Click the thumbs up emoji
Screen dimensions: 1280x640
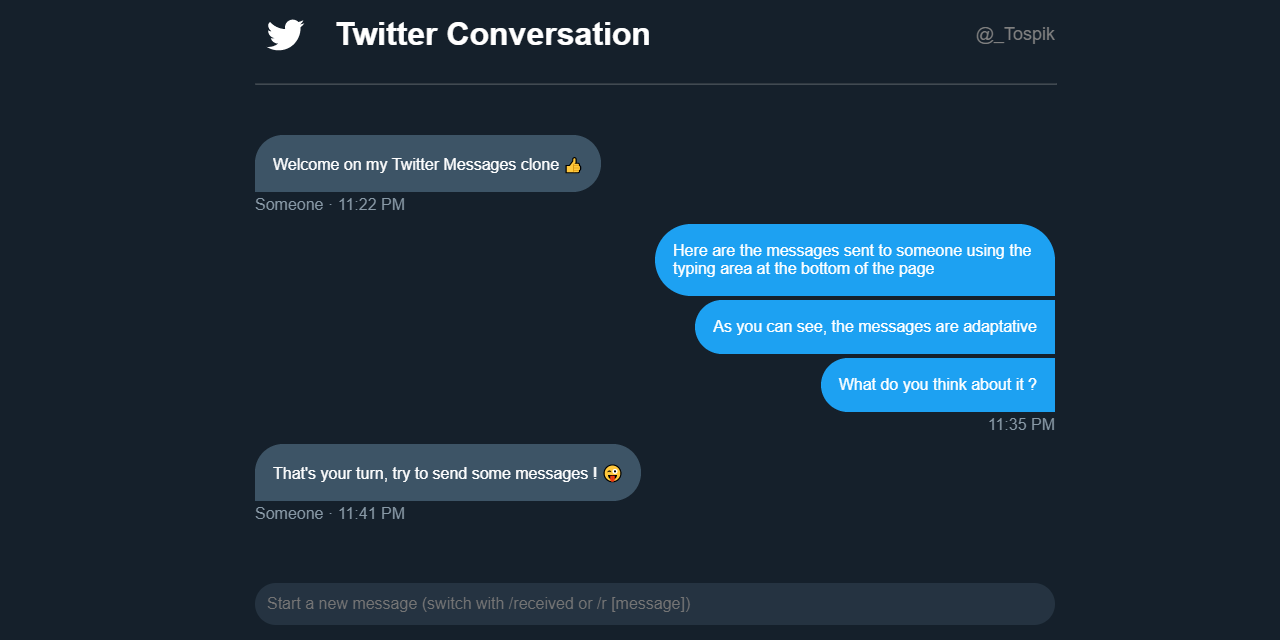pos(573,165)
